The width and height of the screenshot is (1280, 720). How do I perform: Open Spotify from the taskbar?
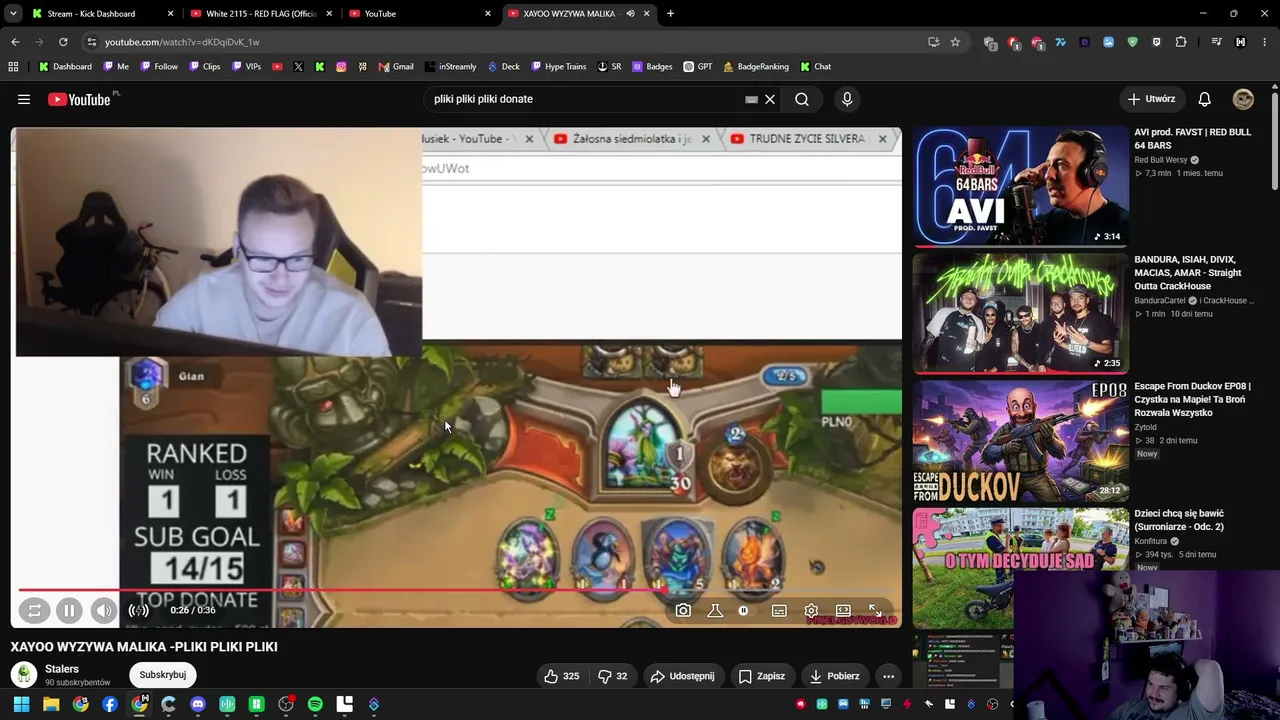[x=315, y=704]
